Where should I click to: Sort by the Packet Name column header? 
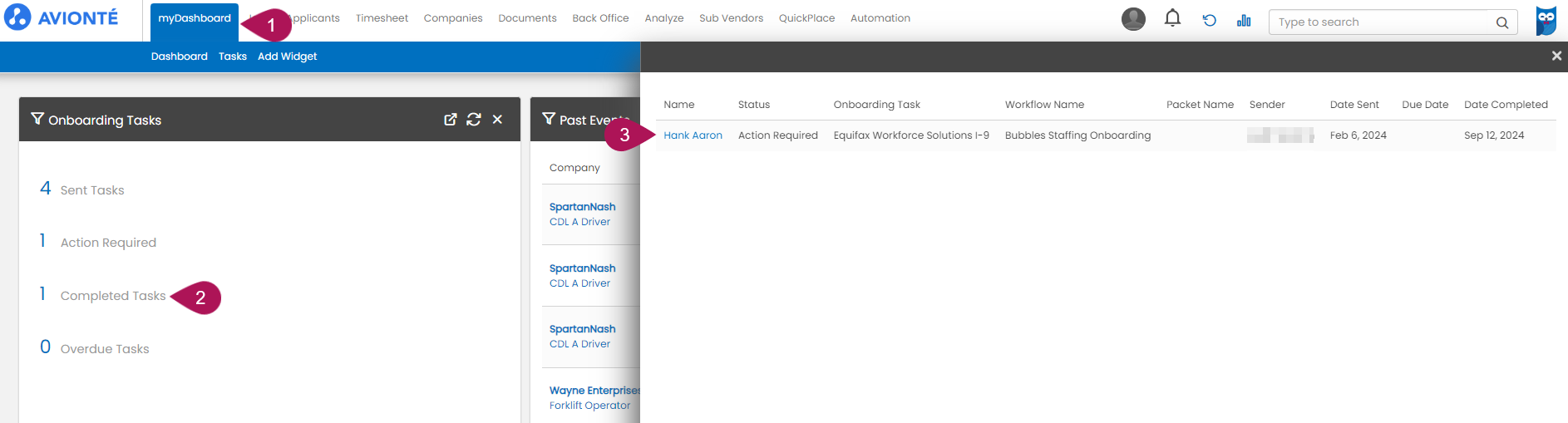[1200, 105]
